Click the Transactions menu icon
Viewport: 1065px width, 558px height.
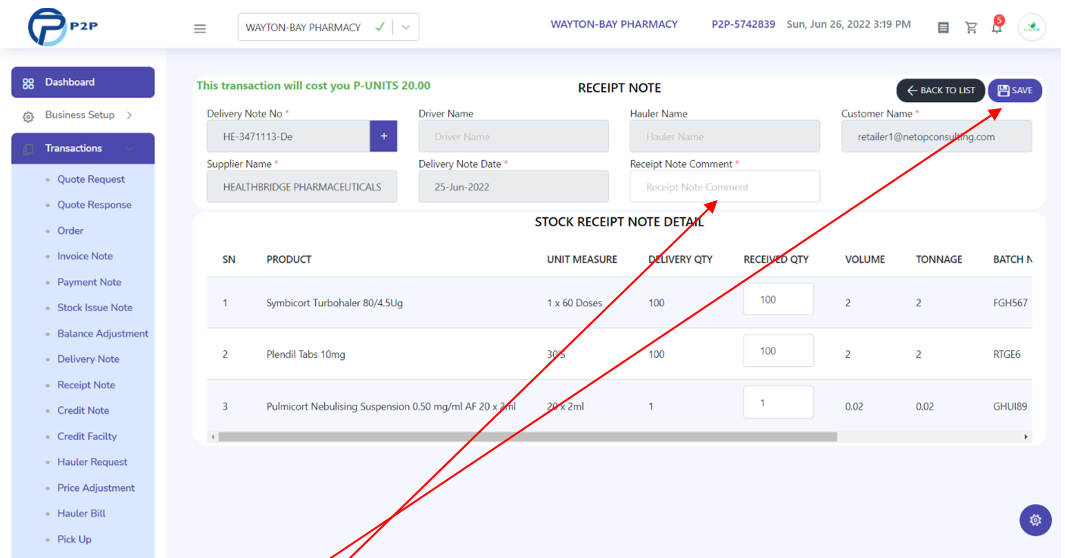point(28,149)
